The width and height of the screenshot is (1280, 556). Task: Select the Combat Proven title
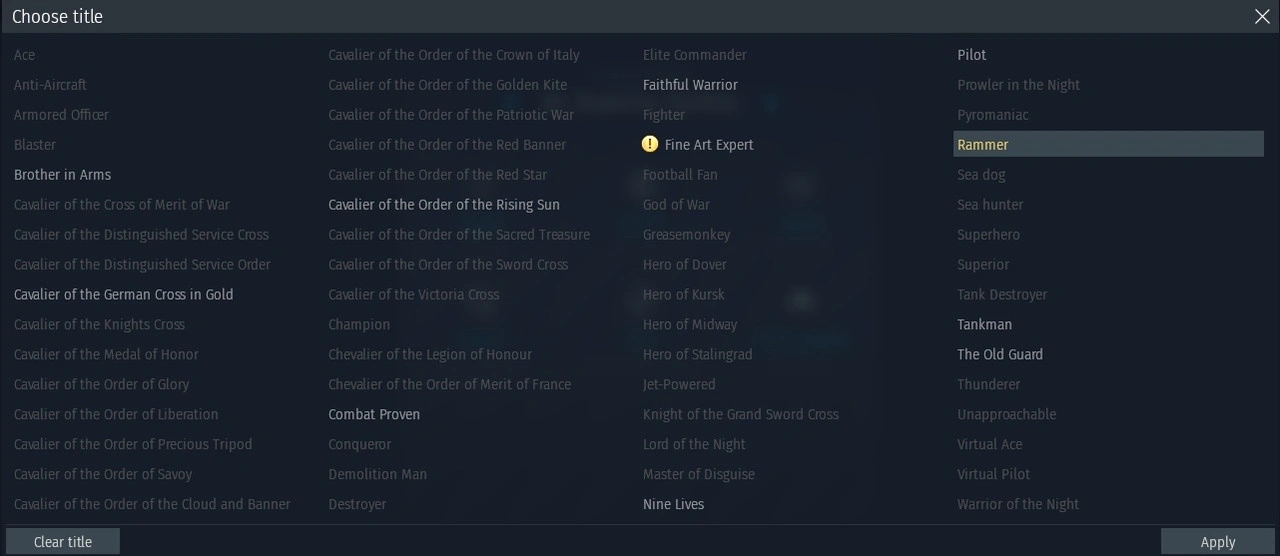click(x=374, y=415)
